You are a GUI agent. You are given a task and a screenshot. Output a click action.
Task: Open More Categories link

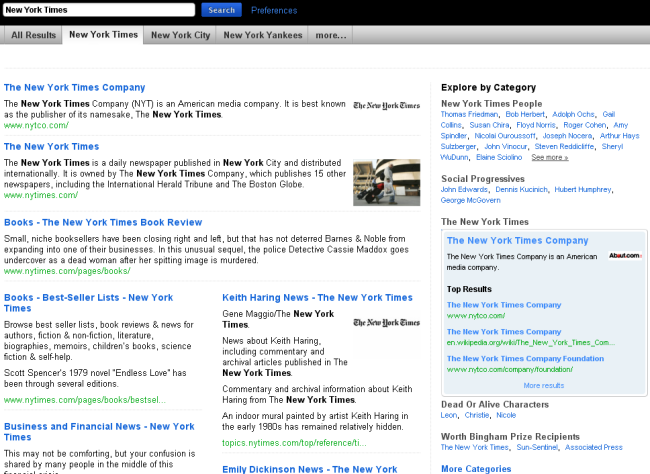(476, 469)
